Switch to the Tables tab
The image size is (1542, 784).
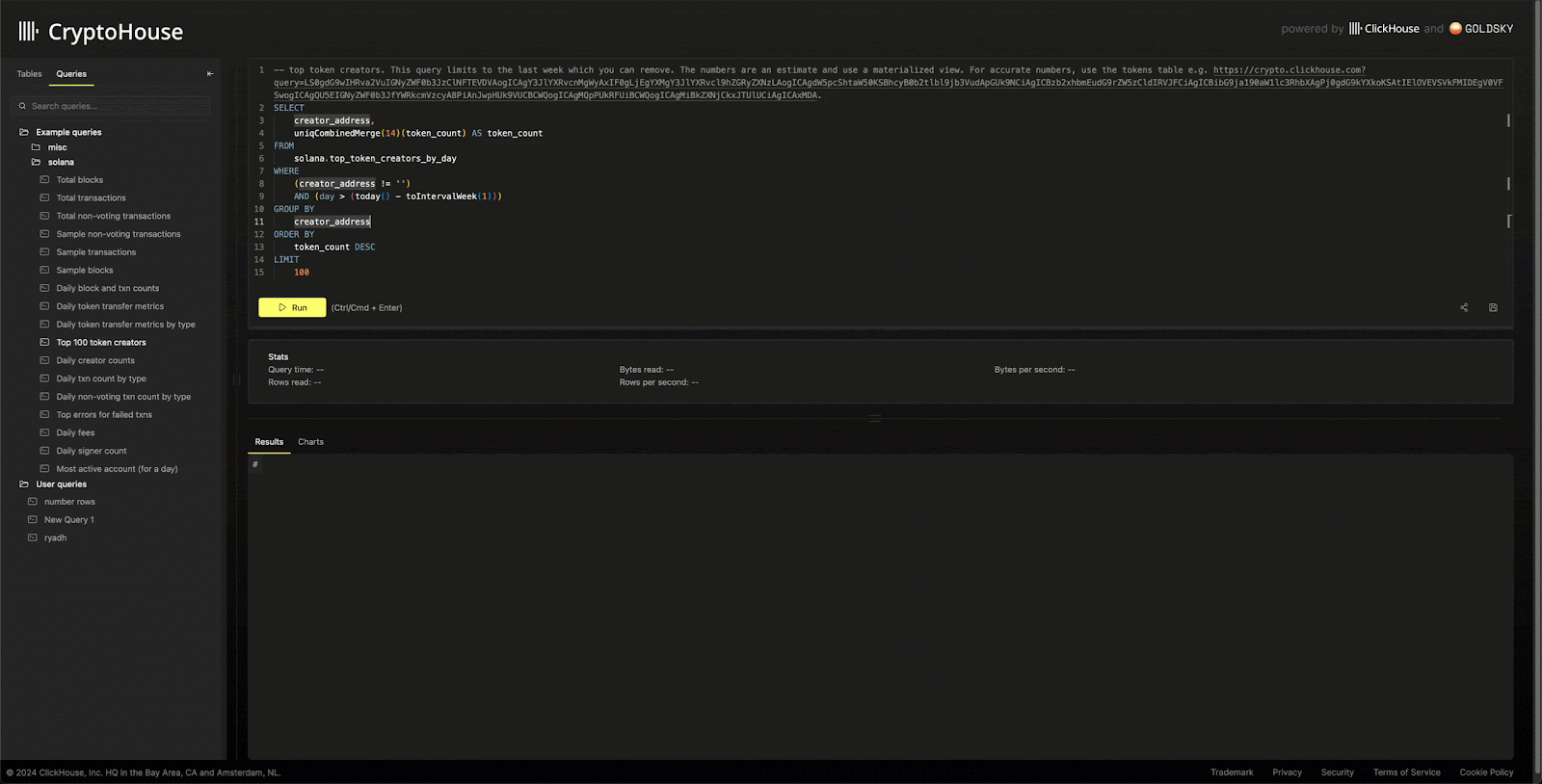[x=29, y=74]
